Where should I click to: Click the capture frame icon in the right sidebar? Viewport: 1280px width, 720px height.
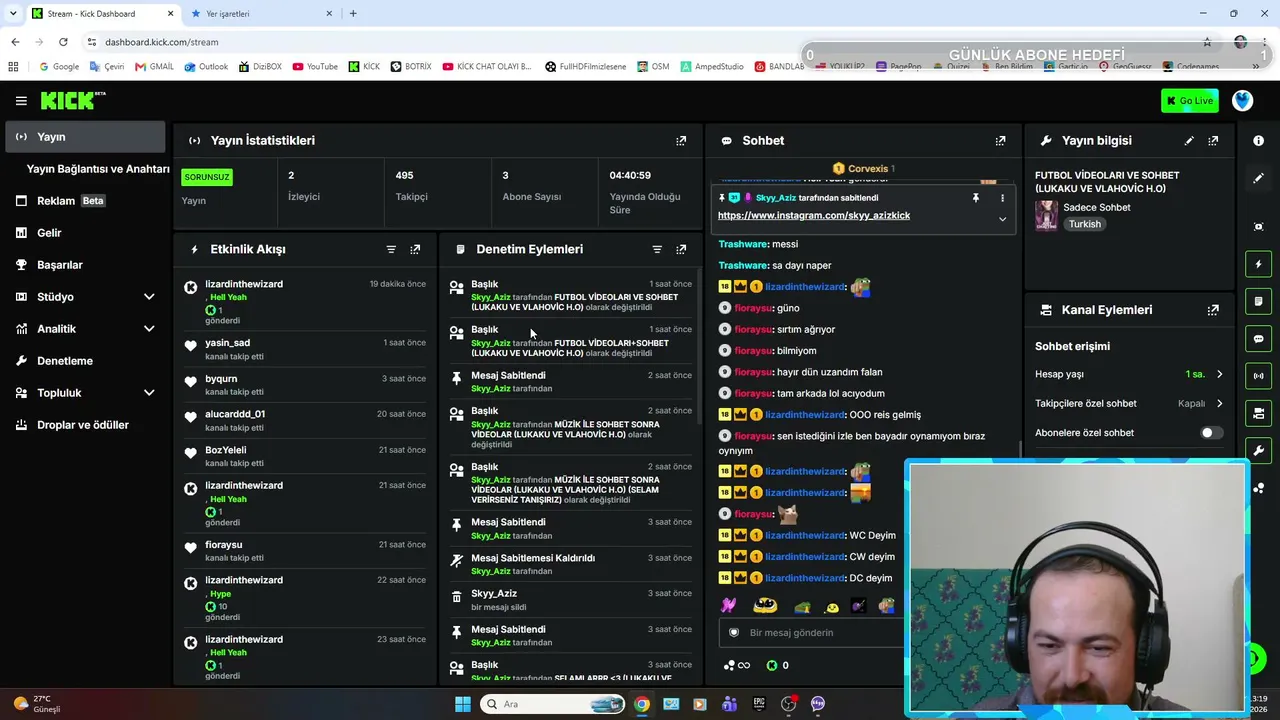(1258, 227)
